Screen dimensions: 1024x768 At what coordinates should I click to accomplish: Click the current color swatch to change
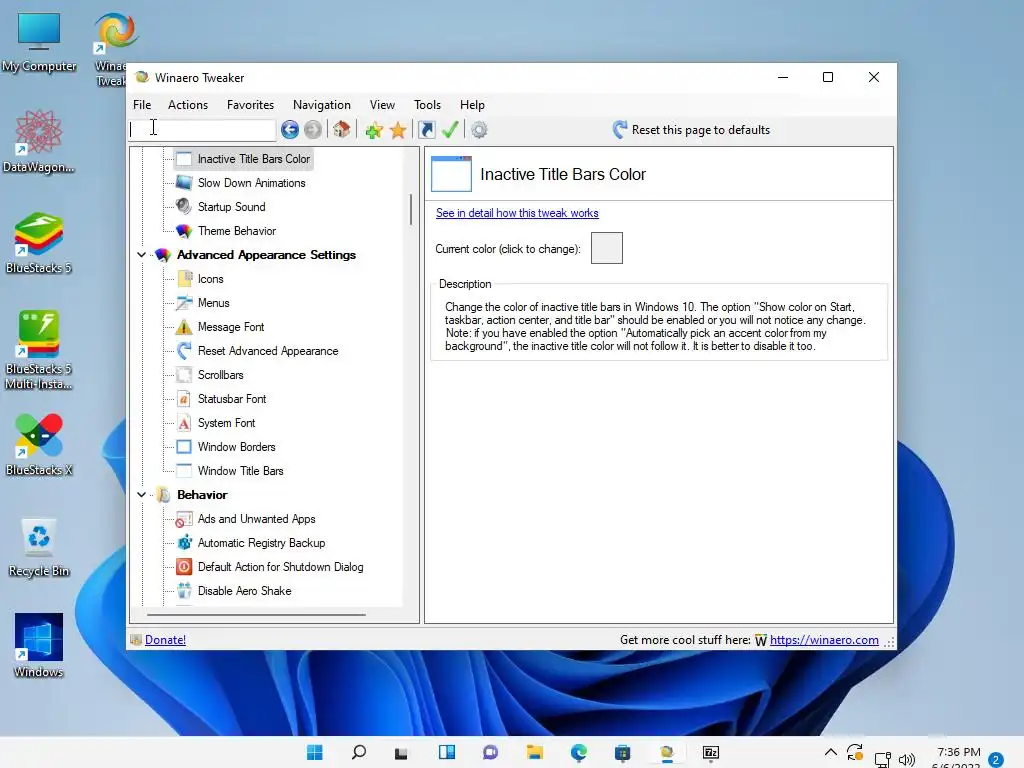tap(607, 248)
